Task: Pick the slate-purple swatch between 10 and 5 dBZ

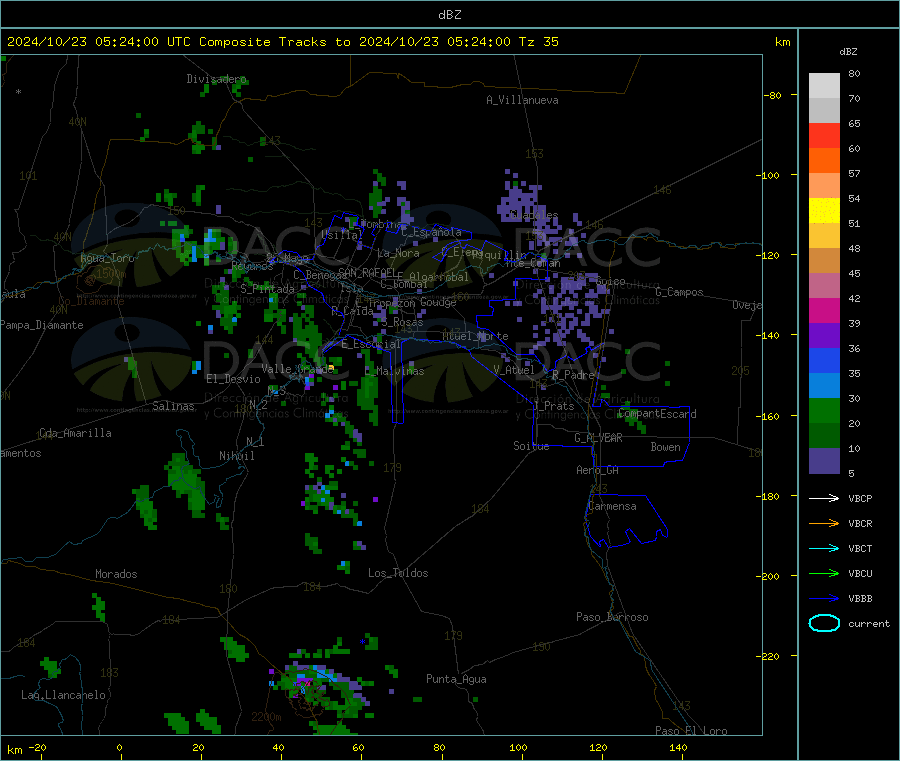Action: click(824, 461)
